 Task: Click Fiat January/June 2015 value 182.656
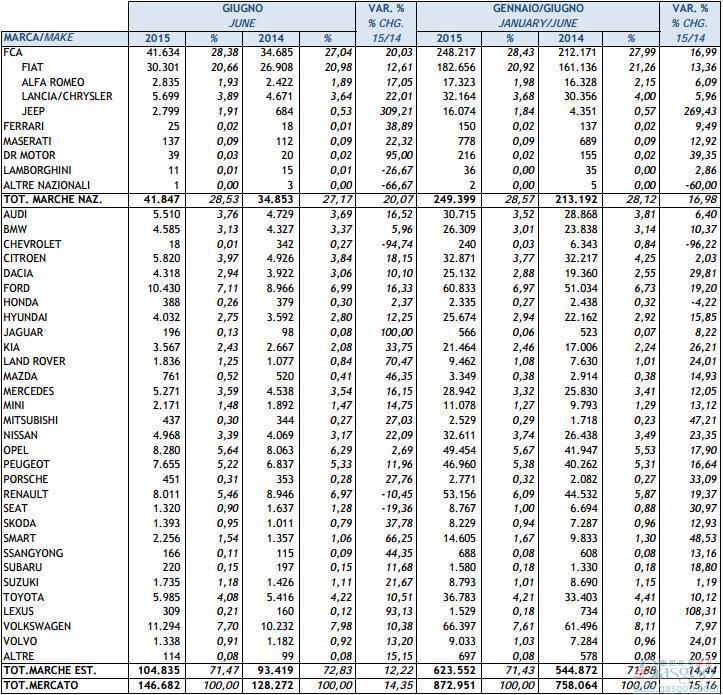tap(456, 67)
